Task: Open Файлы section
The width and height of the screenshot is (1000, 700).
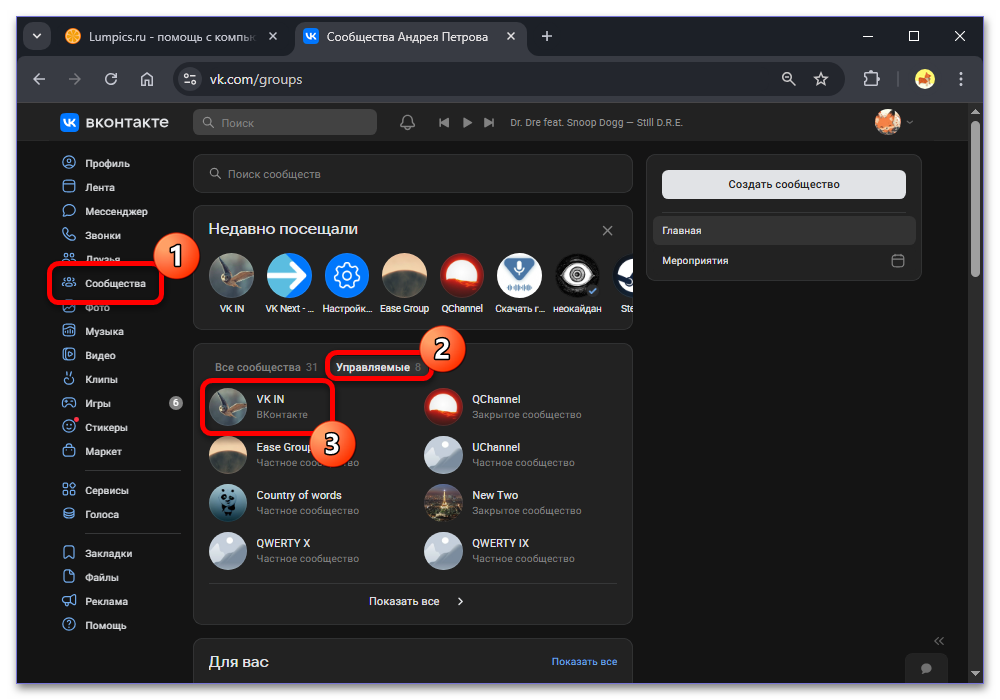Action: (x=90, y=577)
